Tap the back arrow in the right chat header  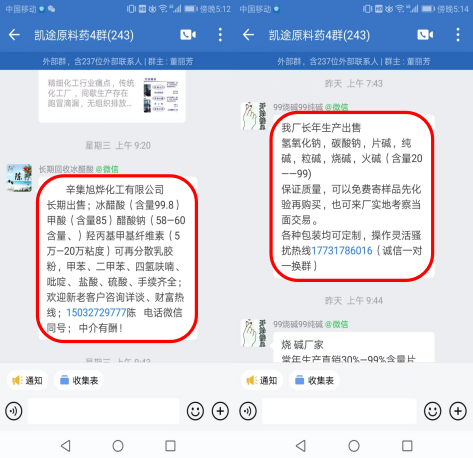coord(249,35)
